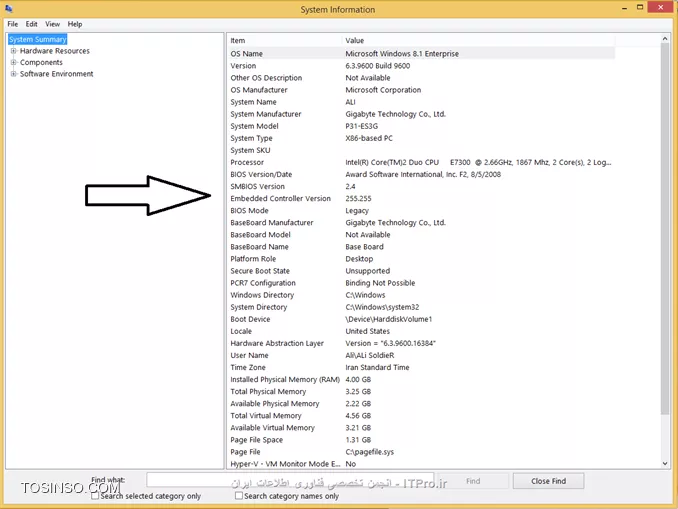The width and height of the screenshot is (678, 509).
Task: Enable Search category names only checkbox
Action: coord(239,496)
